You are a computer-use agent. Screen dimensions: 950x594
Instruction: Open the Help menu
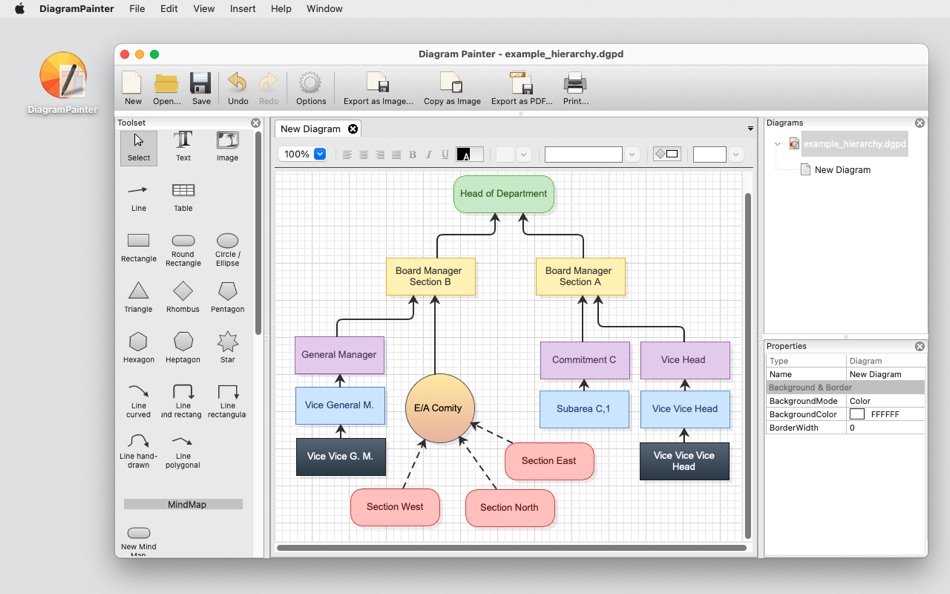(x=281, y=8)
